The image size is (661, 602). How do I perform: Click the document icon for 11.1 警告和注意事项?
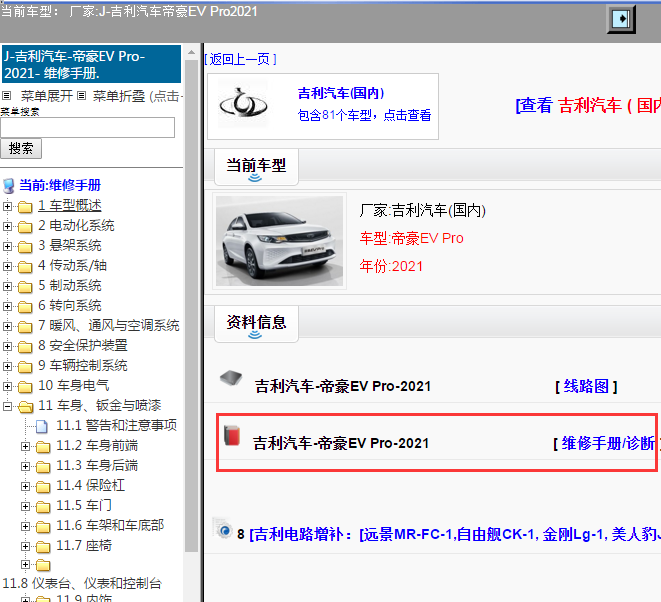[x=42, y=427]
